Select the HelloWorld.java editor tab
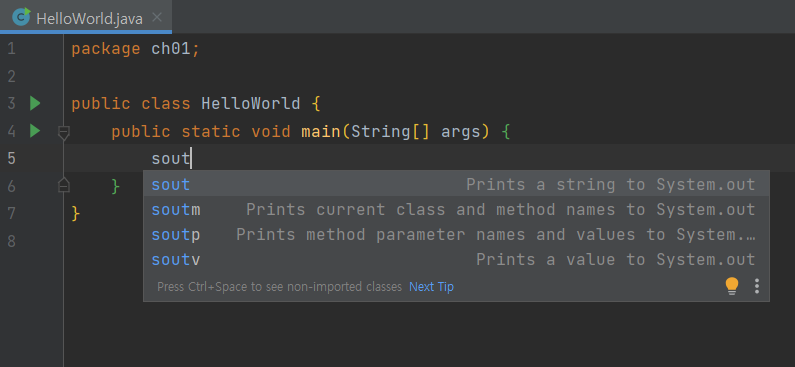This screenshot has height=367, width=795. pyautogui.click(x=86, y=18)
